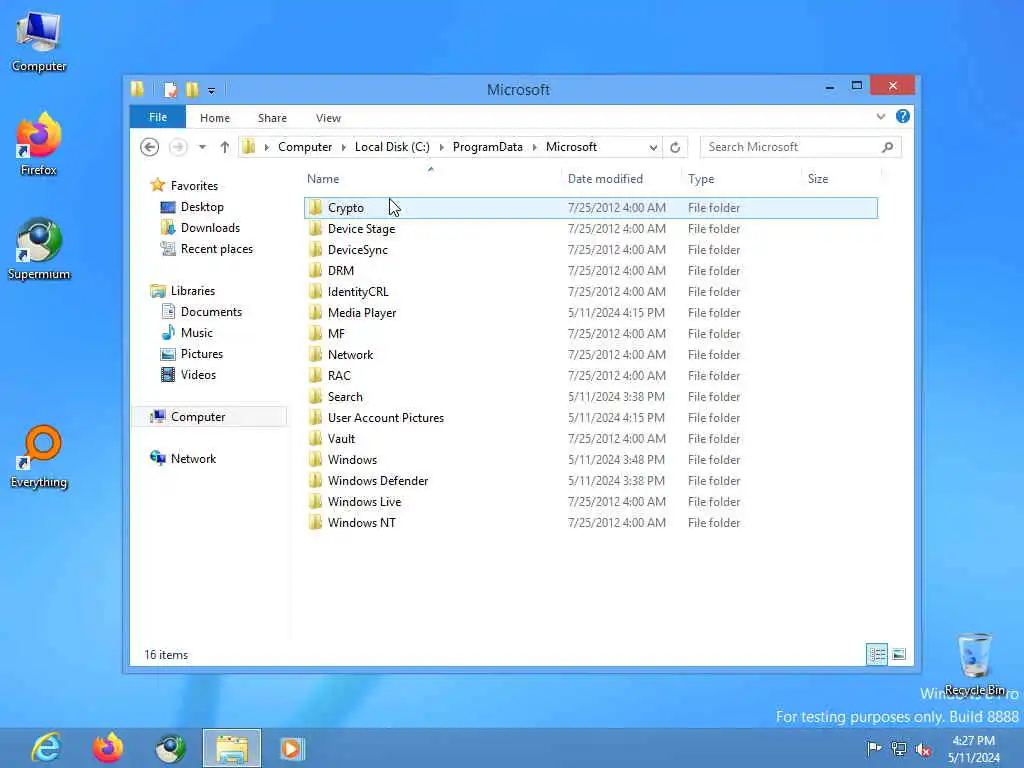
Task: Select the Crypto folder icon
Action: [316, 208]
